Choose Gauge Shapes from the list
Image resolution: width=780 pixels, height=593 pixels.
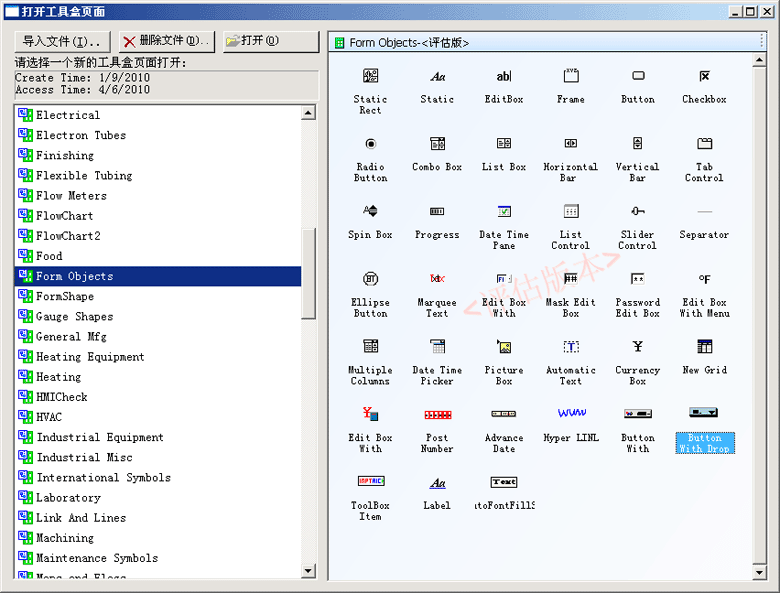tap(74, 317)
